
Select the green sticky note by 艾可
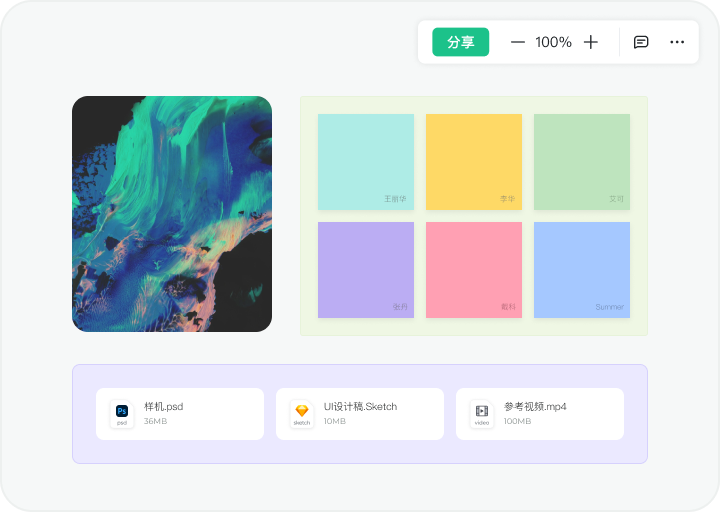[x=582, y=162]
